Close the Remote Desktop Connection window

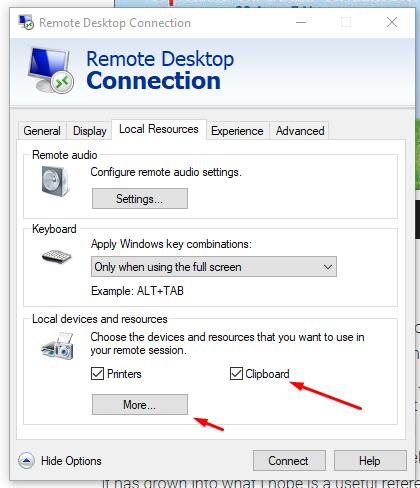point(392,22)
